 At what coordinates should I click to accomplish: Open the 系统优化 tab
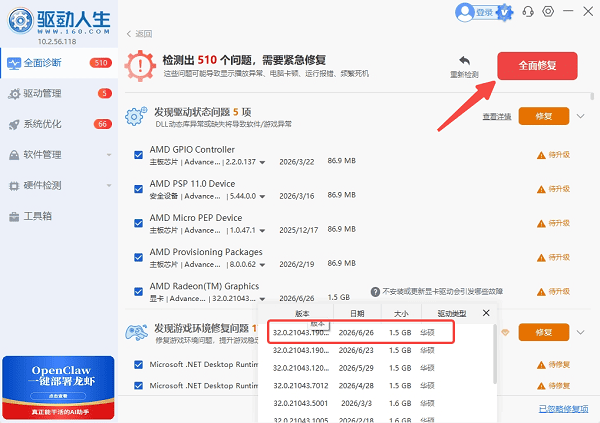pos(59,124)
